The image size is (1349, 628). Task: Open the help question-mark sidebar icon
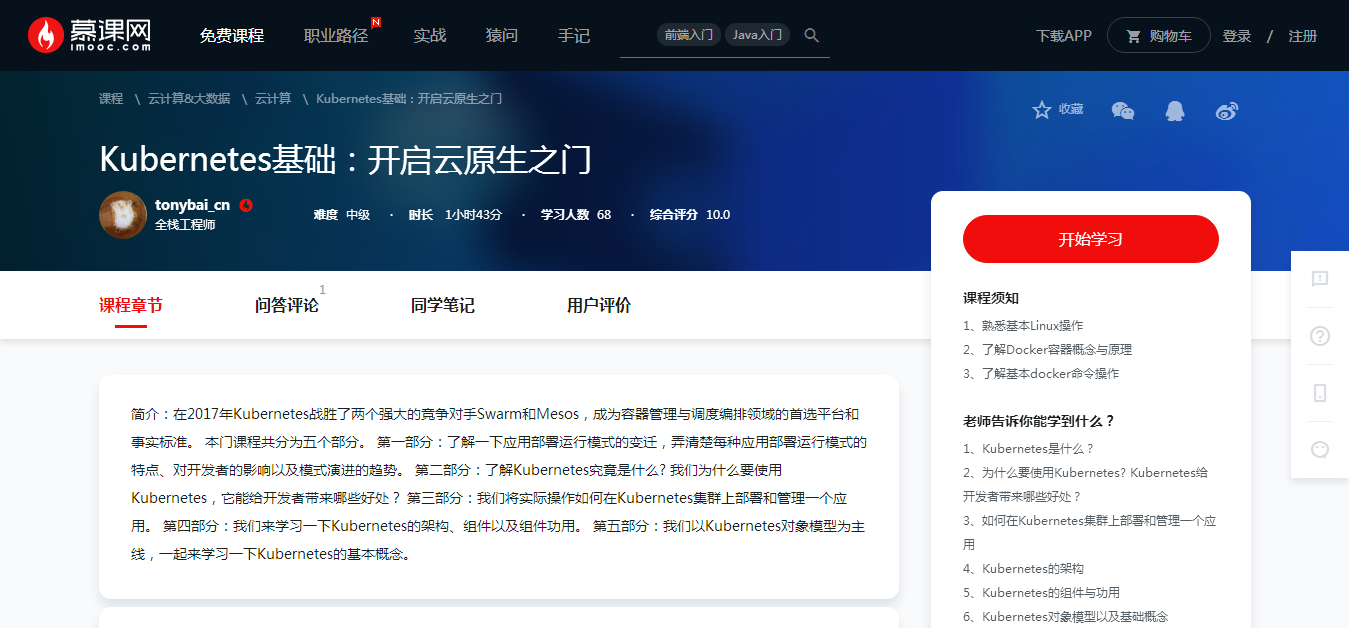click(x=1320, y=336)
